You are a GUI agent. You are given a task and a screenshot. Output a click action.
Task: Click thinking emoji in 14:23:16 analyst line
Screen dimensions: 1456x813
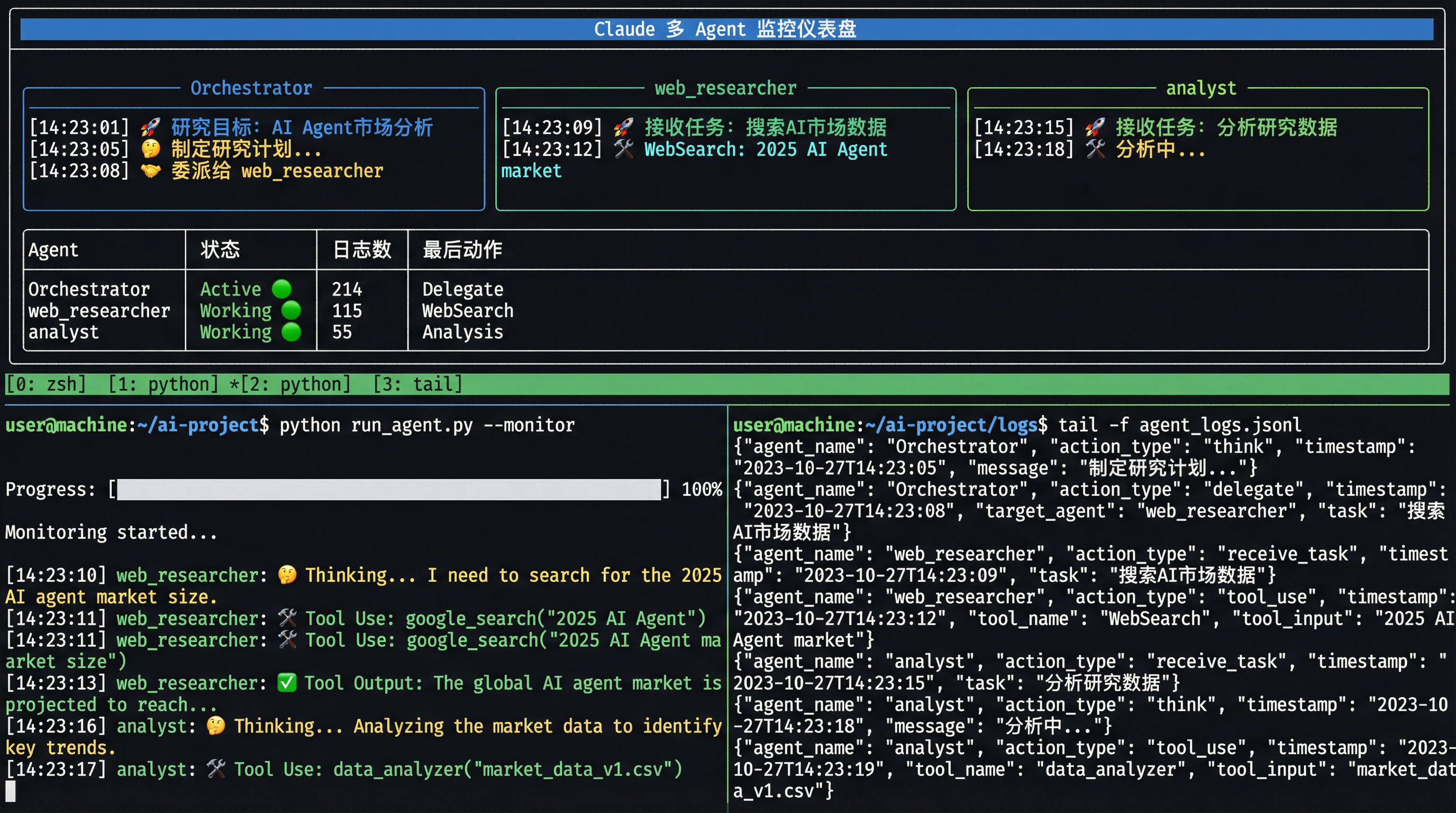click(216, 725)
